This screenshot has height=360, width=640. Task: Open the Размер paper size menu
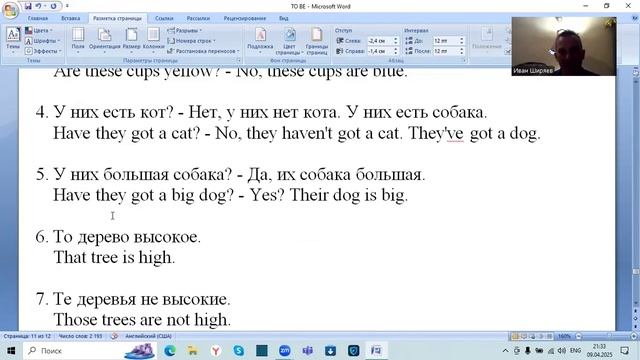tap(131, 40)
